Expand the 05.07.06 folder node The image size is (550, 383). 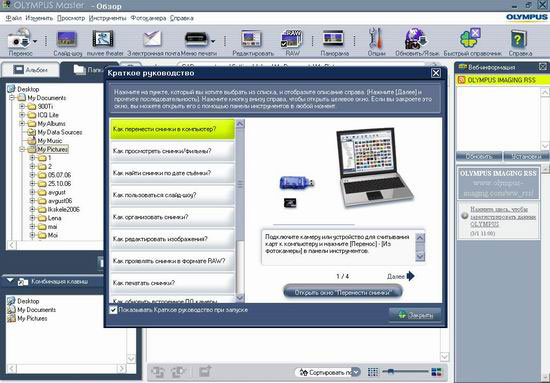click(x=33, y=175)
